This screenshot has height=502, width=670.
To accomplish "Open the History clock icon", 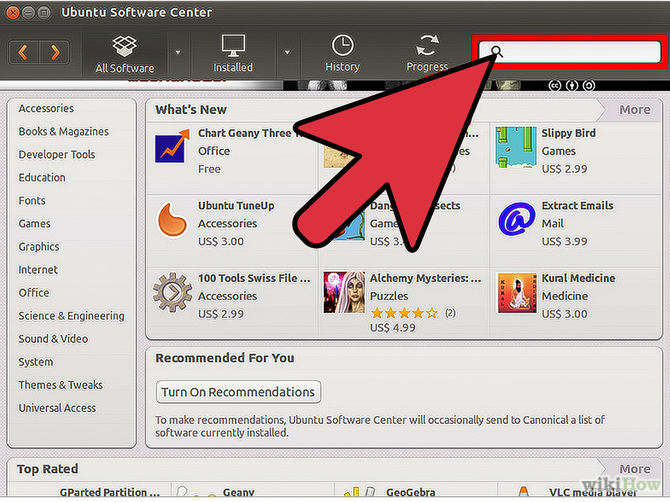I will click(342, 47).
